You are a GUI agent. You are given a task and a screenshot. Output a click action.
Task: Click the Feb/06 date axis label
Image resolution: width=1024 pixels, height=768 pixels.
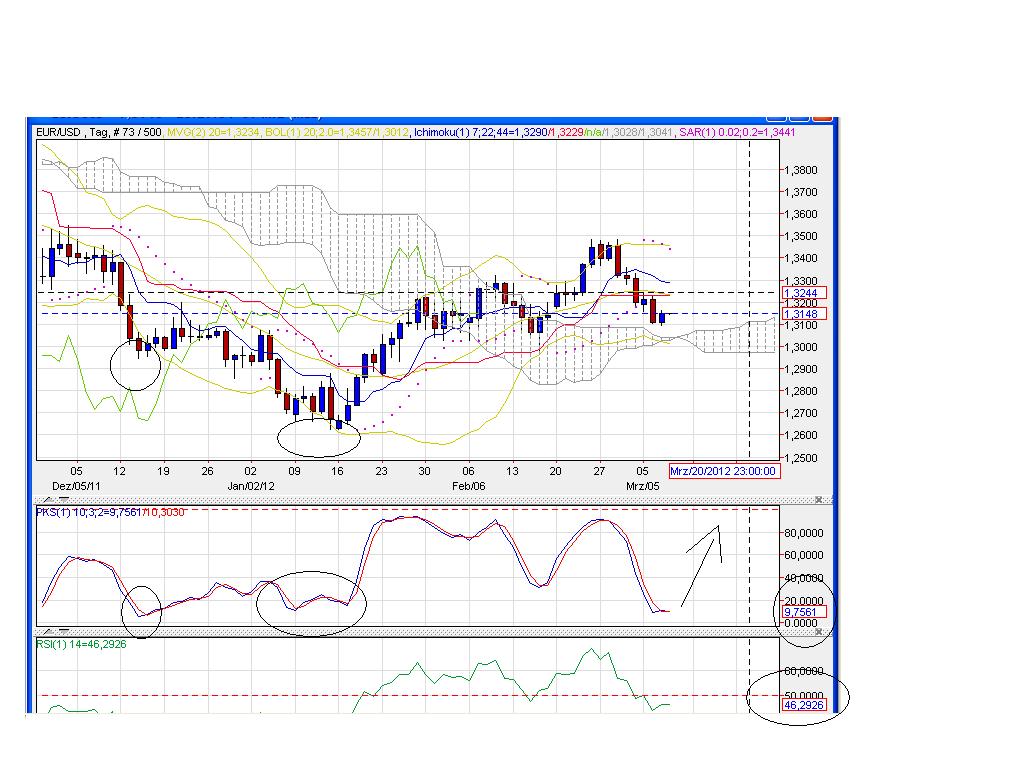click(469, 487)
